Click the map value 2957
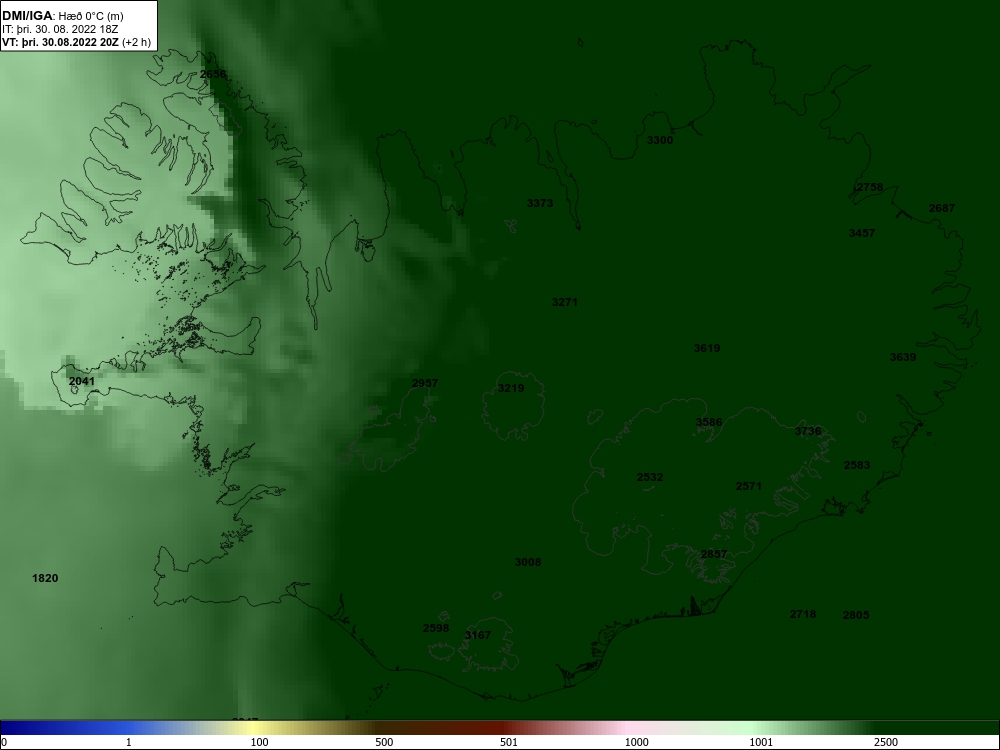Viewport: 1000px width, 750px height. (x=425, y=383)
